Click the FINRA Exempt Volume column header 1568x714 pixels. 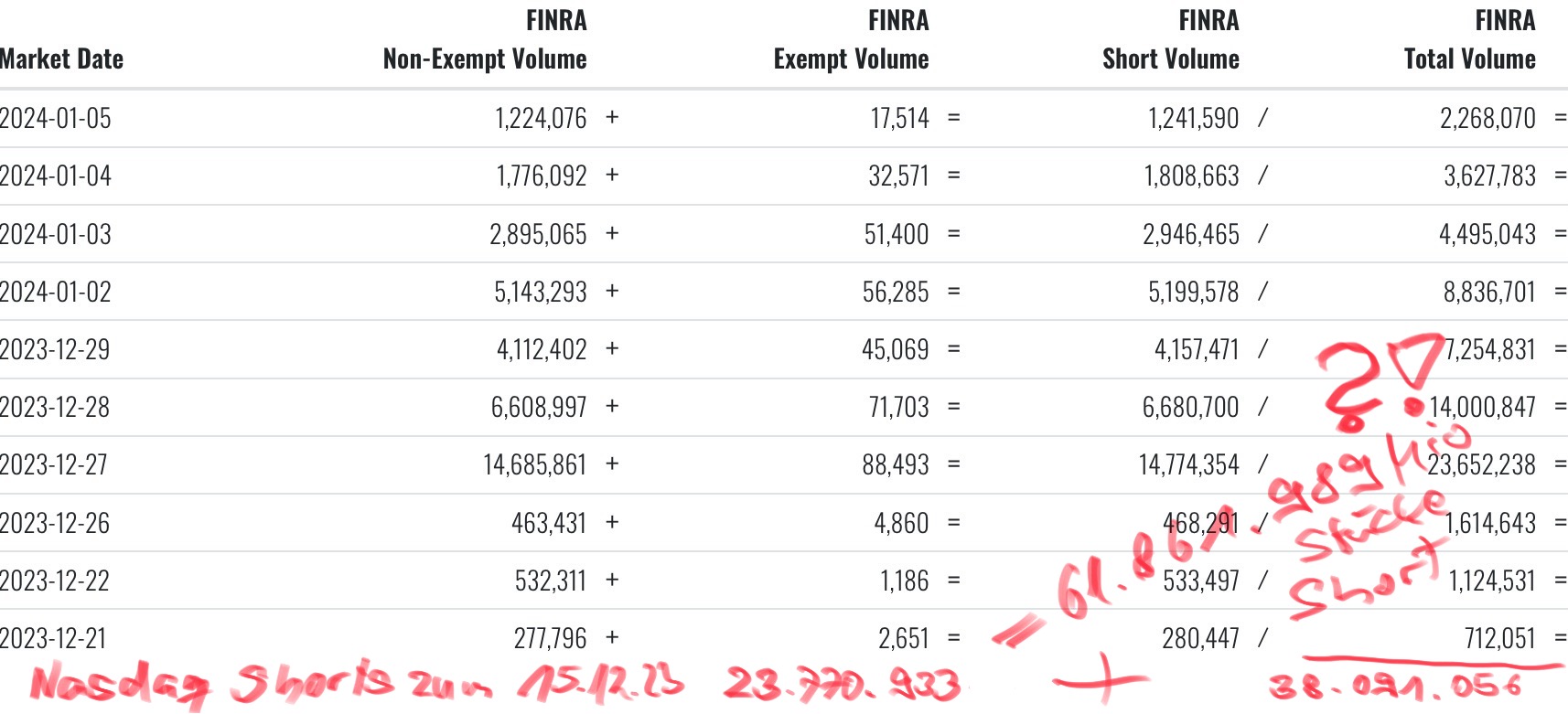(x=851, y=41)
